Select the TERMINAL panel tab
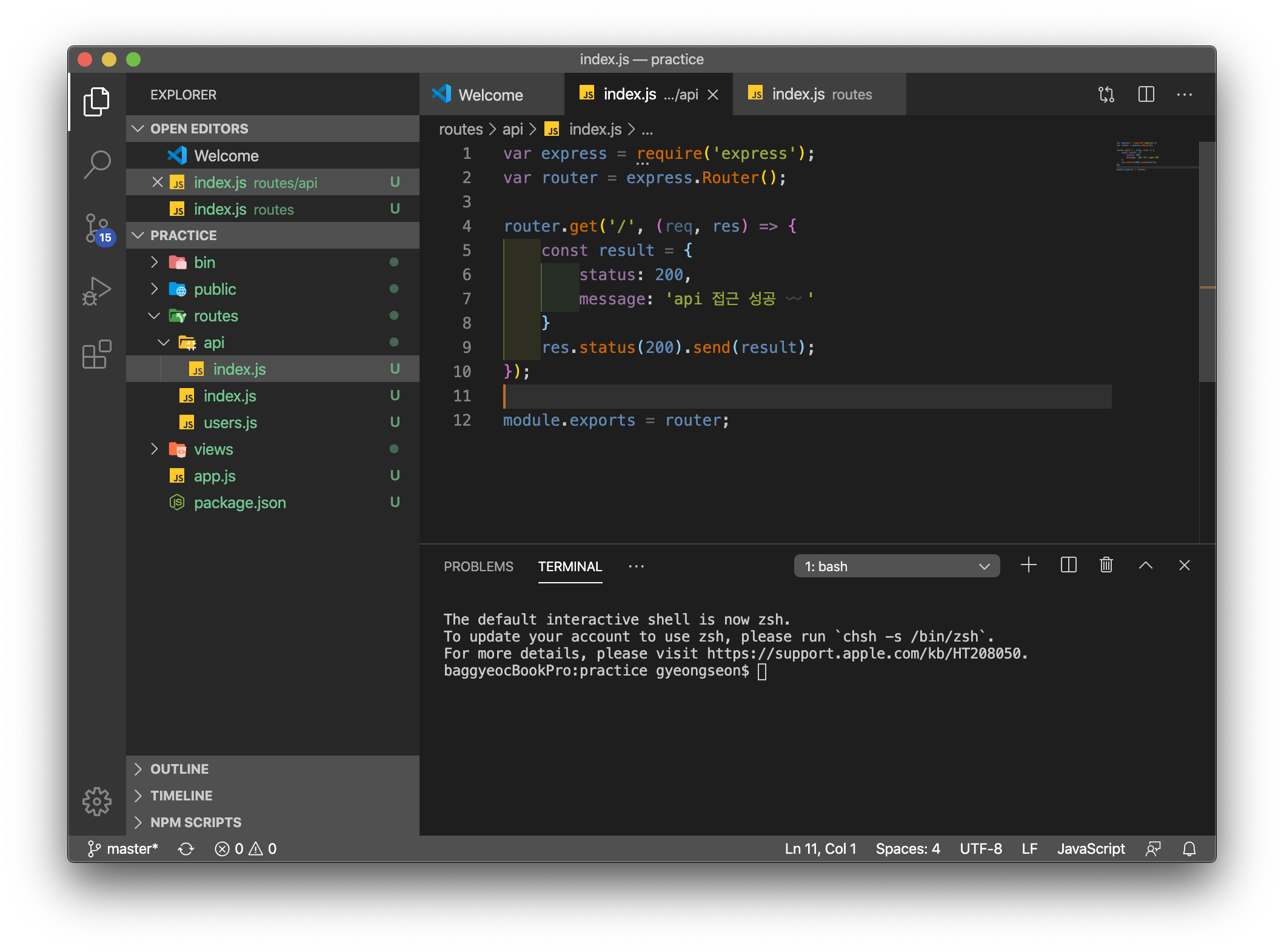Screen dimensions: 1284x952 570,566
